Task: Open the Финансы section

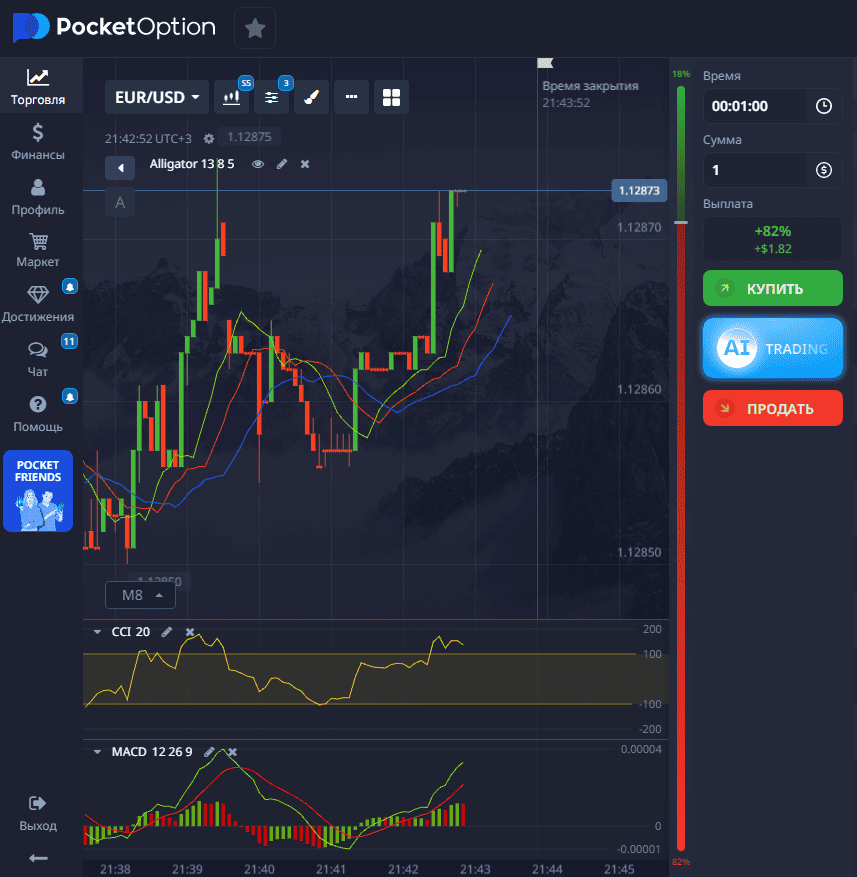Action: point(38,142)
